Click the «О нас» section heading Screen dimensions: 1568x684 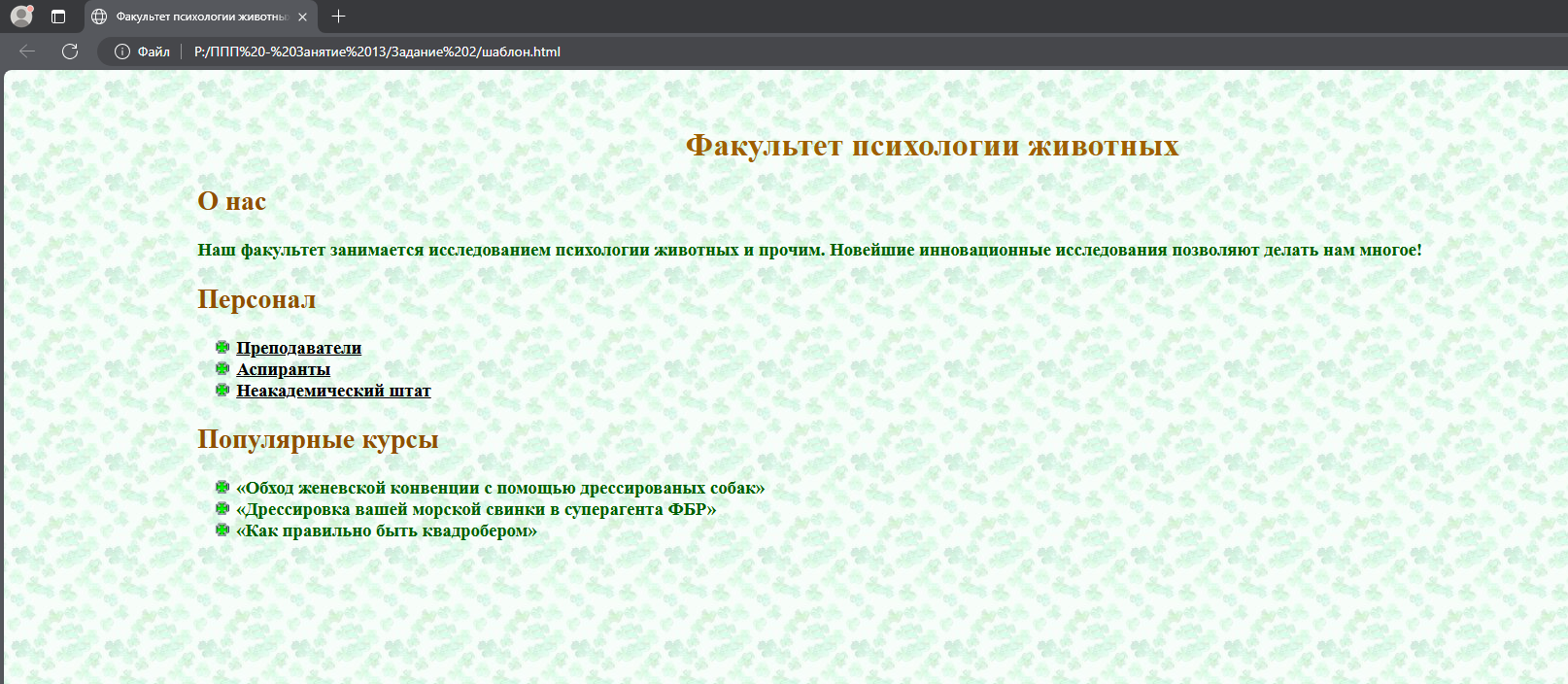231,201
